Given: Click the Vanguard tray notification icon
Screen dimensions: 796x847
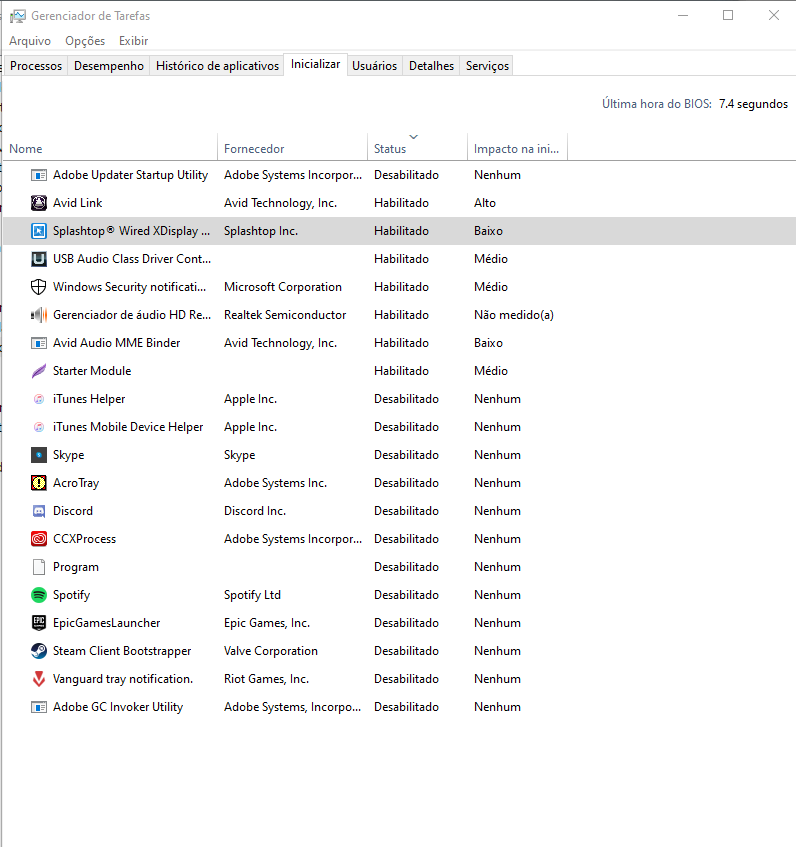Looking at the screenshot, I should [39, 679].
